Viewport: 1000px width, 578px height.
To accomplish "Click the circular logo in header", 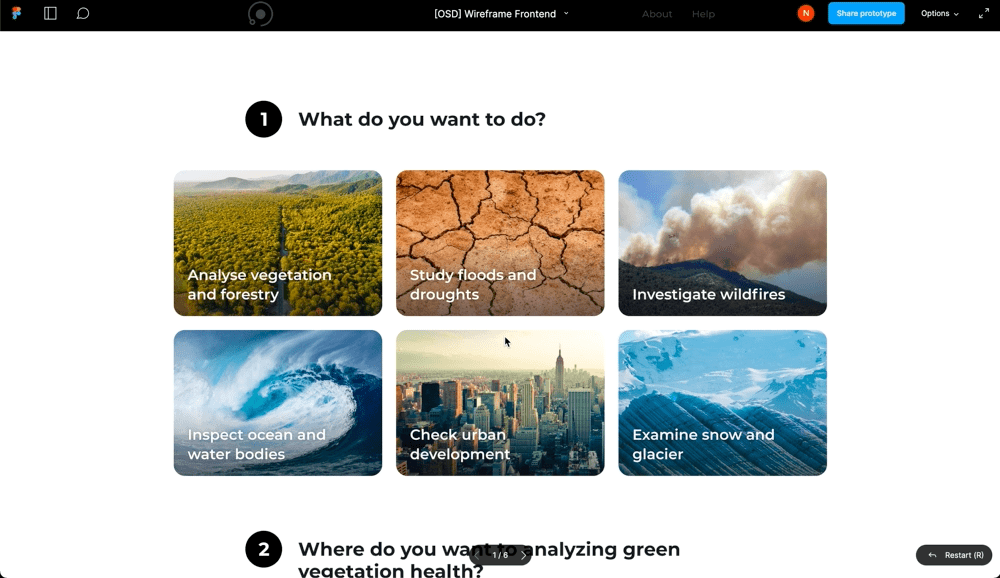I will tap(260, 14).
